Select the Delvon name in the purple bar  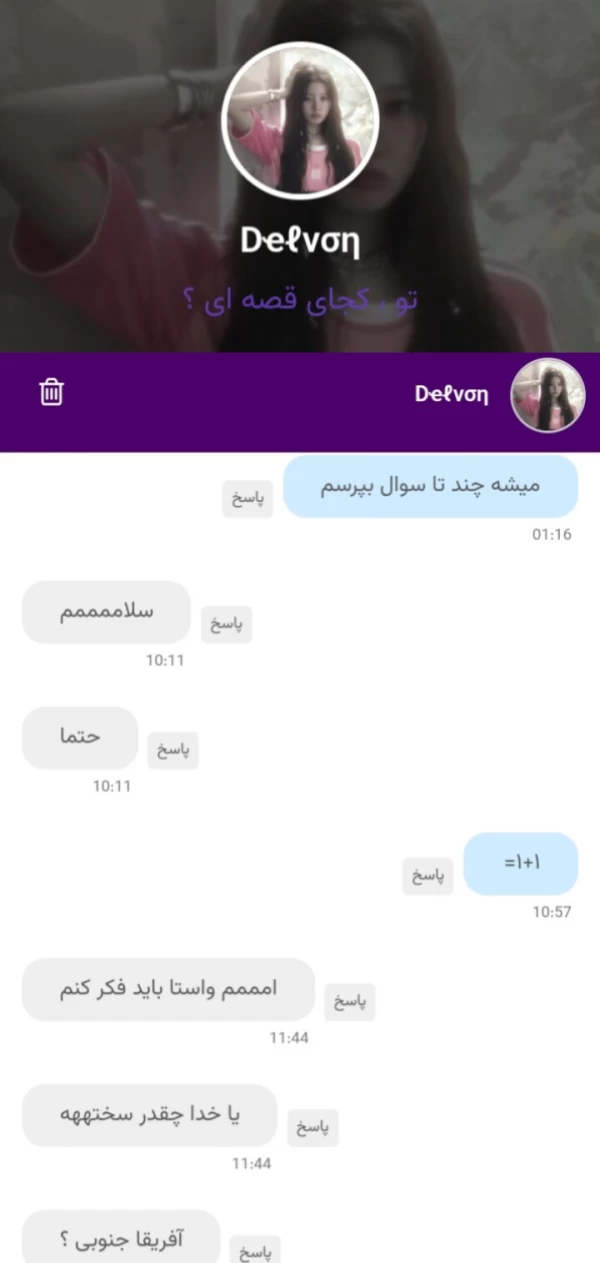(452, 394)
